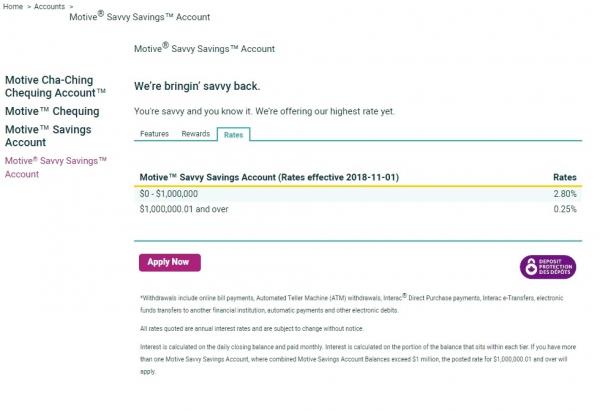
Task: Select the Rates tab
Action: [x=233, y=133]
